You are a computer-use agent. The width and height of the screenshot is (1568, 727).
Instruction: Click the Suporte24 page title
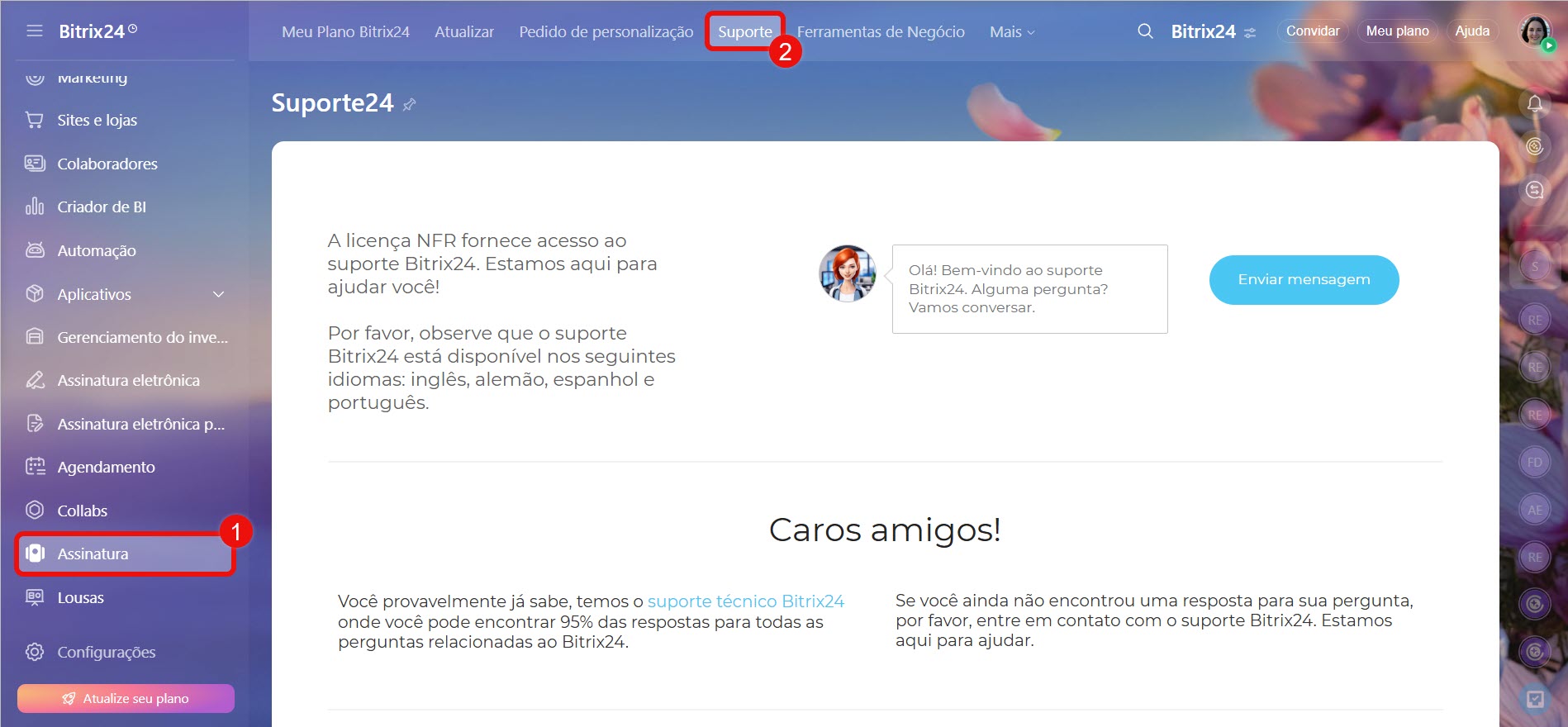tap(332, 102)
